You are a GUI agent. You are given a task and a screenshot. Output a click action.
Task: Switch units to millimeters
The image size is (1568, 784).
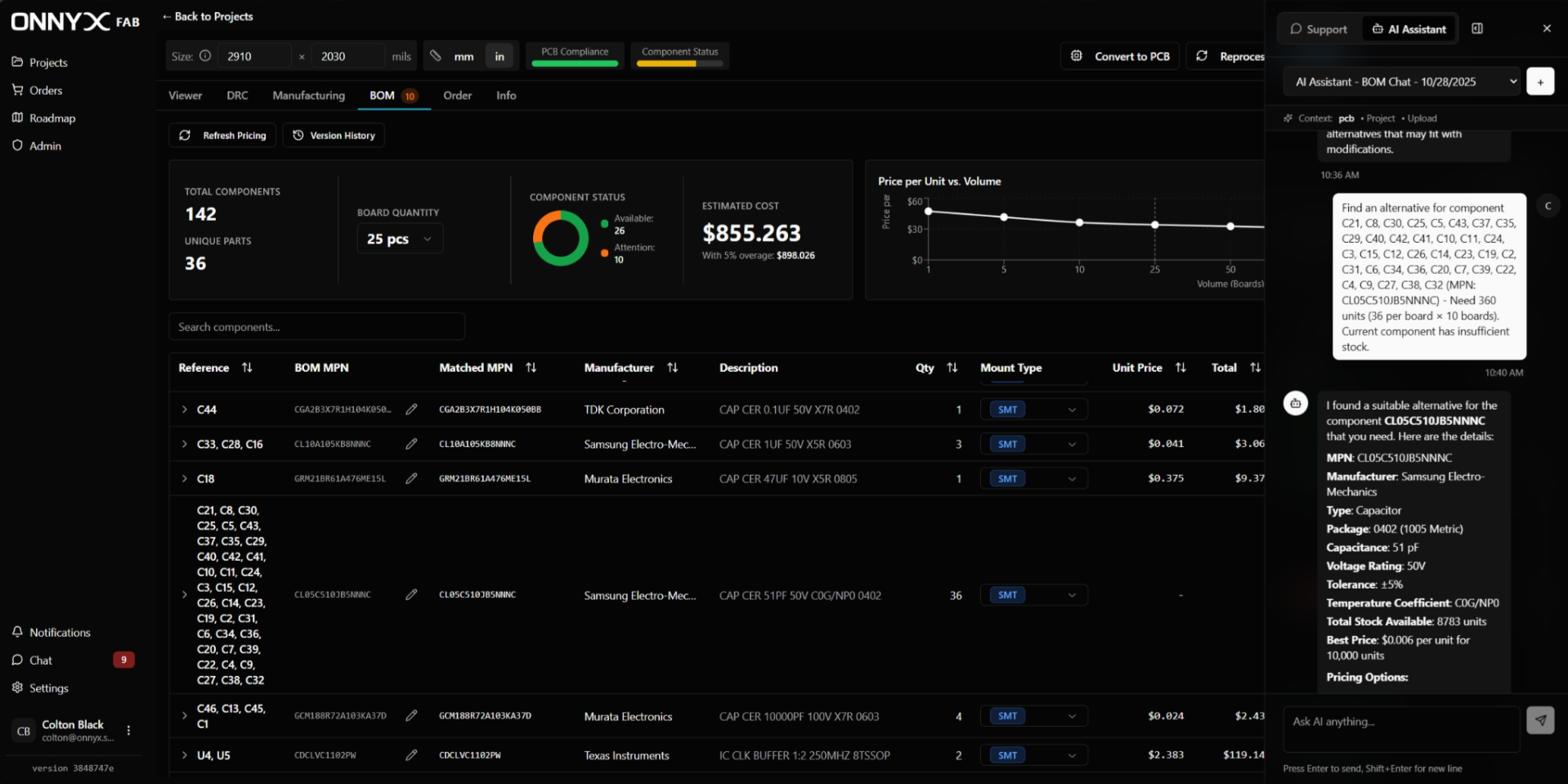click(x=464, y=56)
